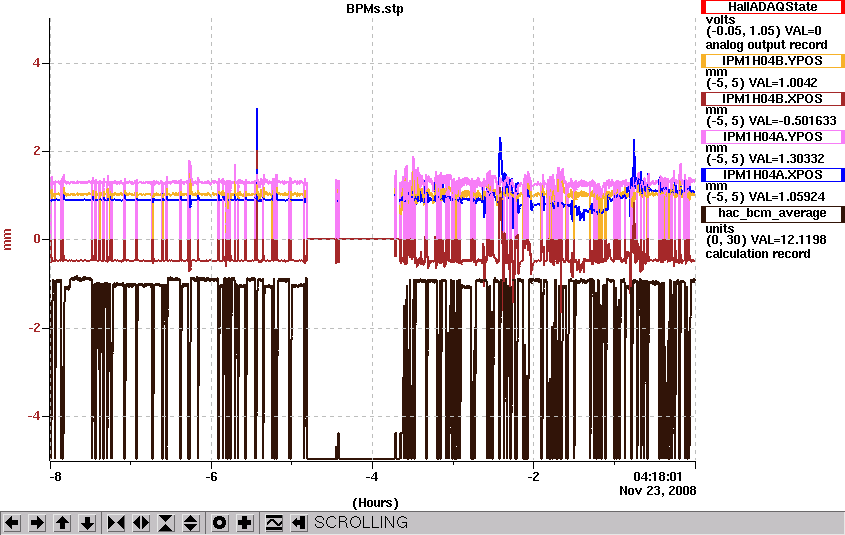Pan the plot right with the right-arrow button
845x535 pixels.
[x=37, y=523]
